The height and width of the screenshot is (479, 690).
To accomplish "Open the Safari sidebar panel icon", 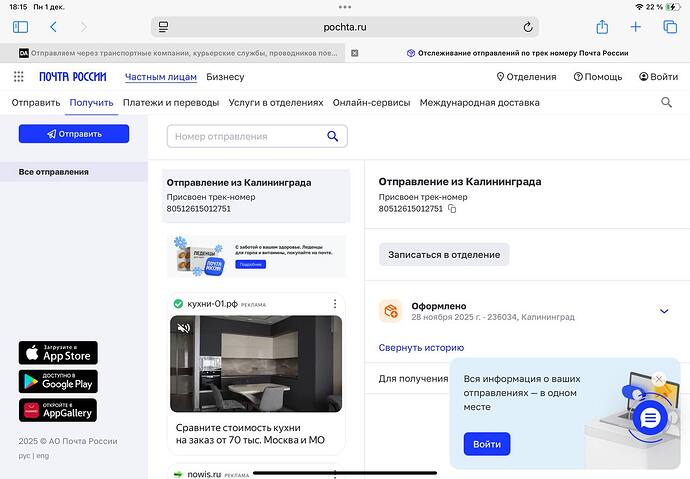I will 20,27.
